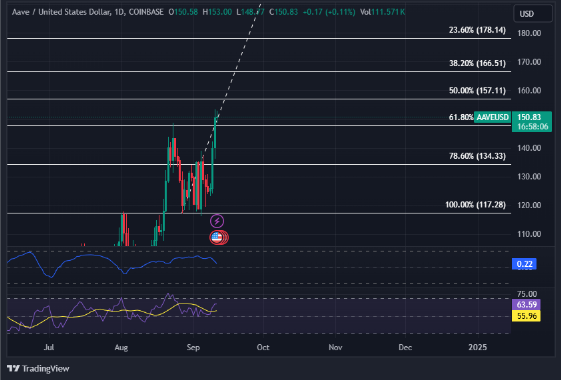Select the 38.20% (166.51) Fibonacci level label
The height and width of the screenshot is (381, 561).
pyautogui.click(x=477, y=63)
